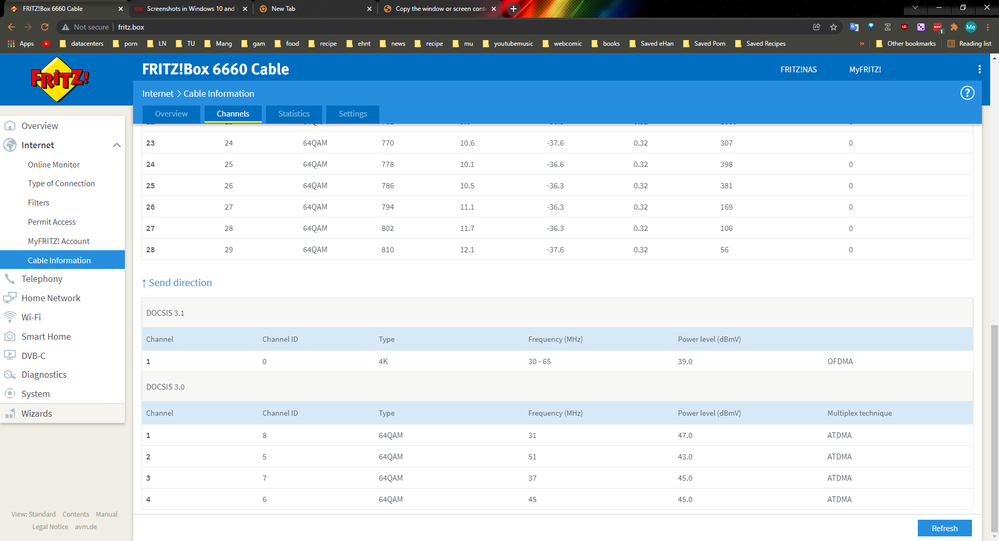Switch to the Statistics tab
This screenshot has height=541, width=999.
click(294, 114)
